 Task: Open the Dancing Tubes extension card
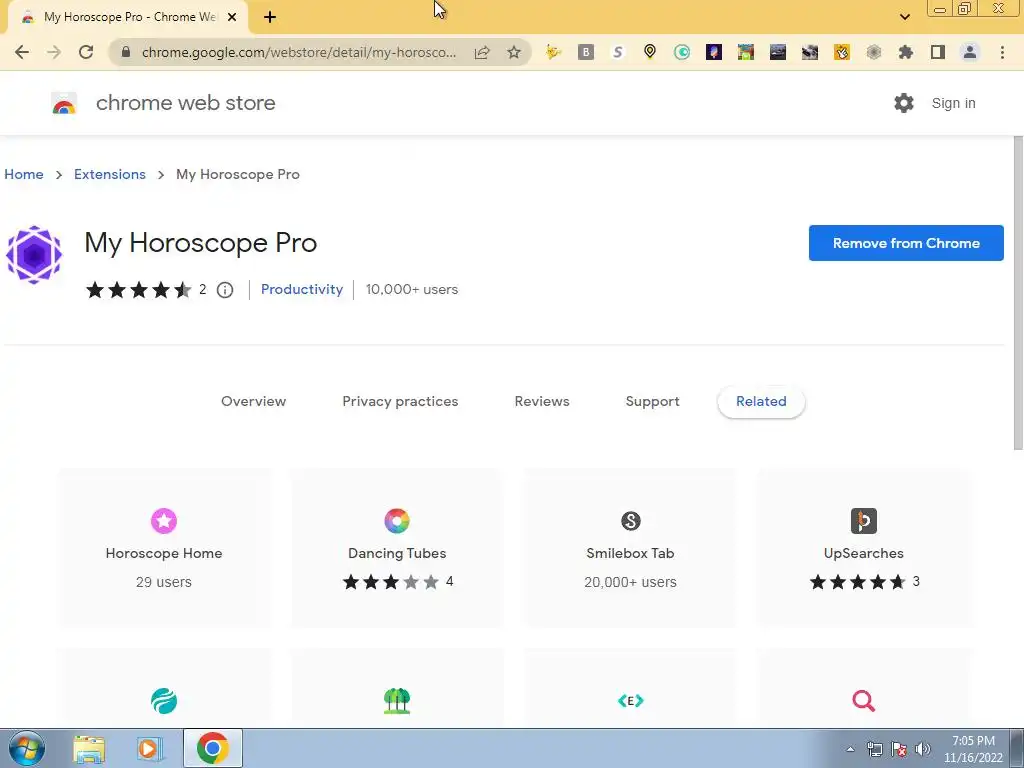tap(397, 547)
